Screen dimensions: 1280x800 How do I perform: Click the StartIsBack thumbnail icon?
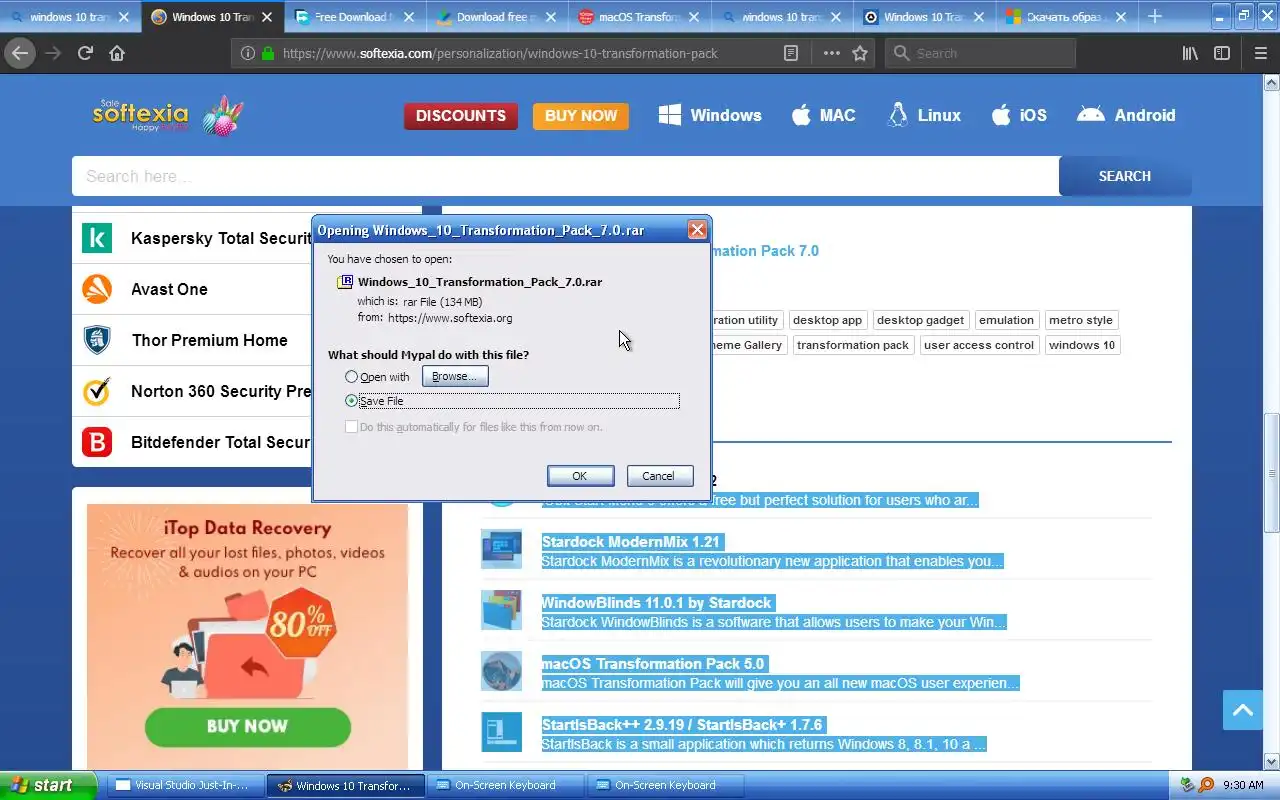click(x=501, y=732)
